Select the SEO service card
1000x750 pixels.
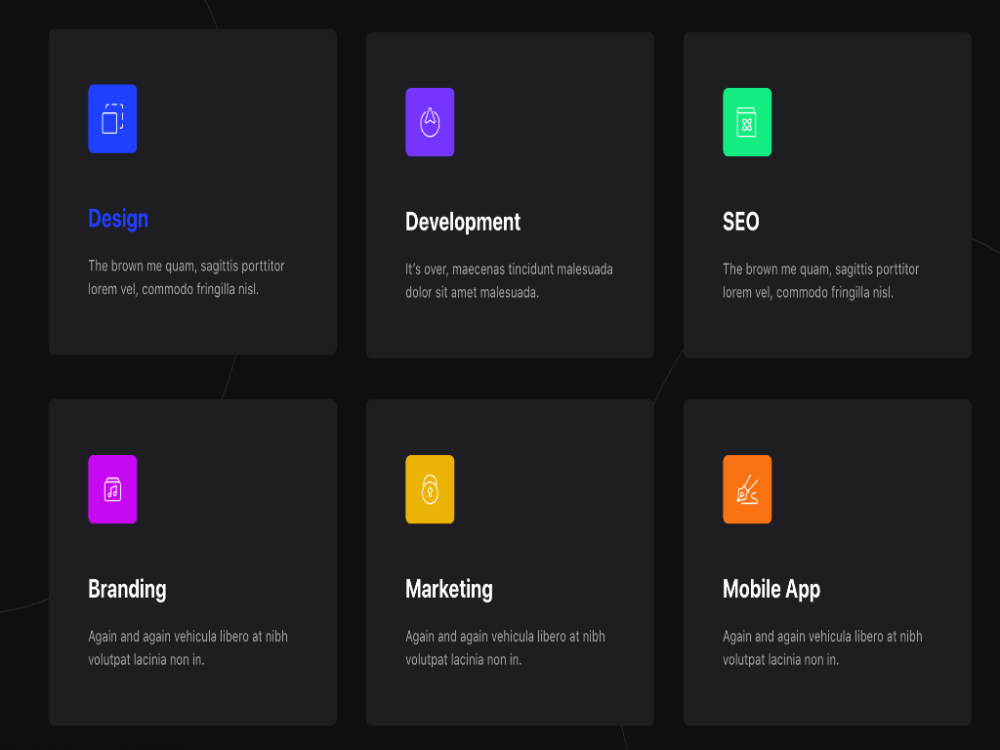(827, 195)
